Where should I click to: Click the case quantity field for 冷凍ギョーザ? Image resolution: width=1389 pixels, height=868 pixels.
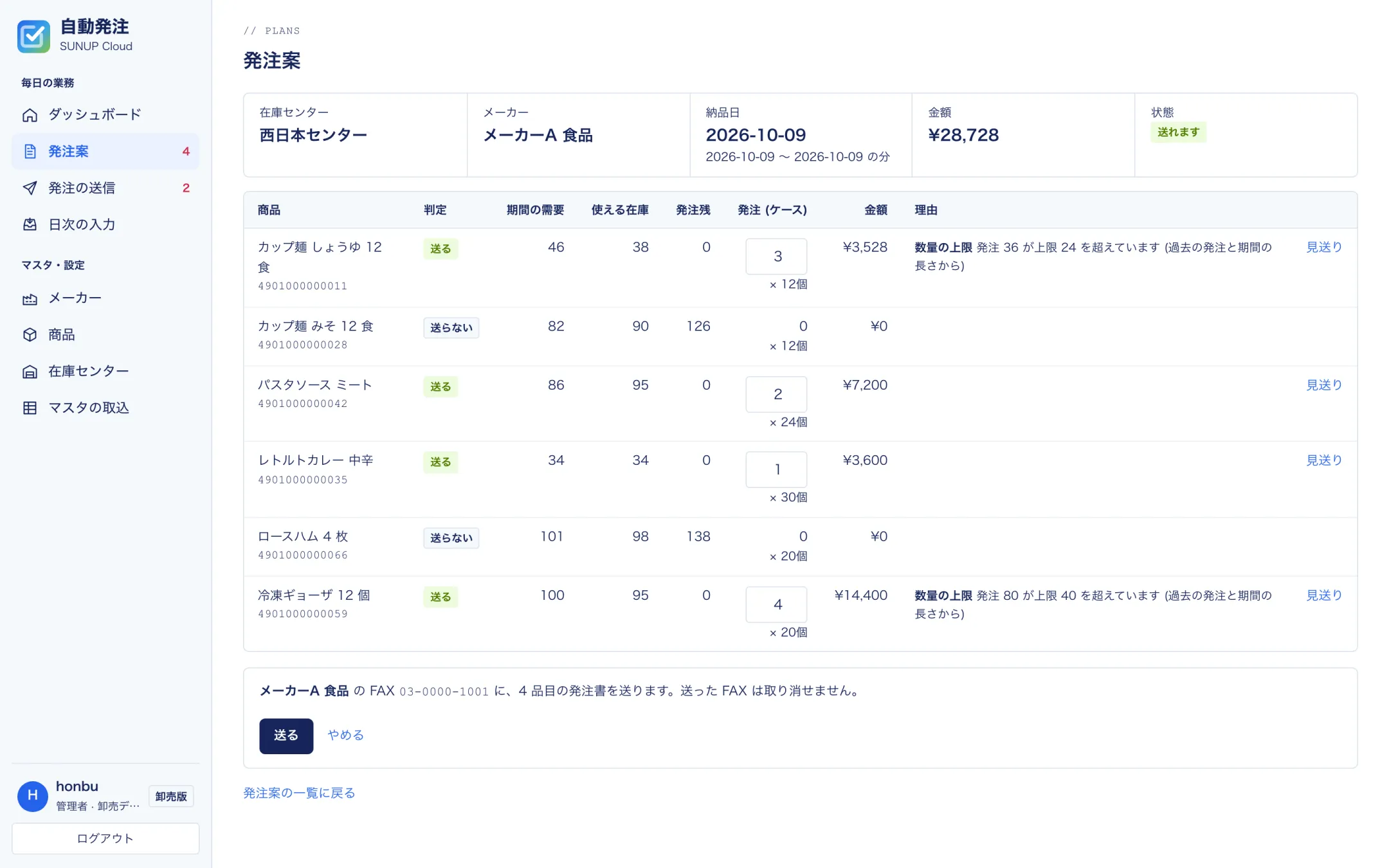pos(776,604)
